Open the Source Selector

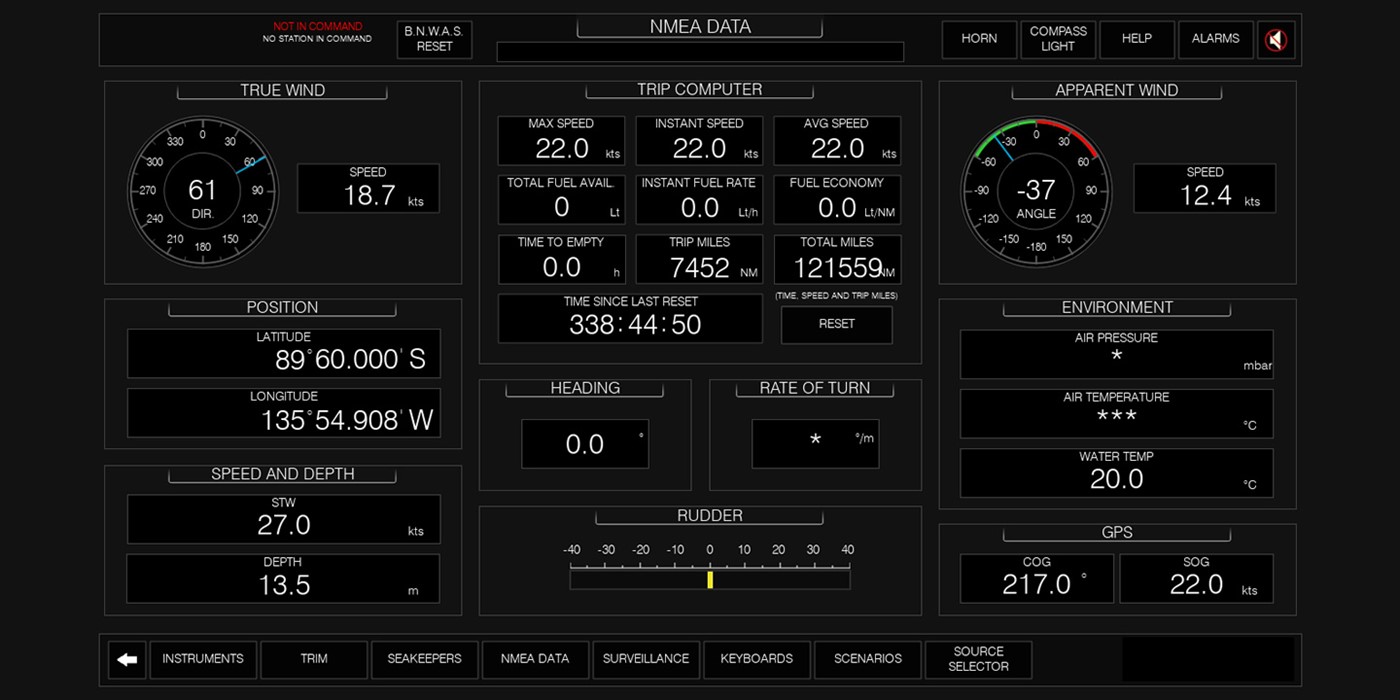tap(978, 659)
